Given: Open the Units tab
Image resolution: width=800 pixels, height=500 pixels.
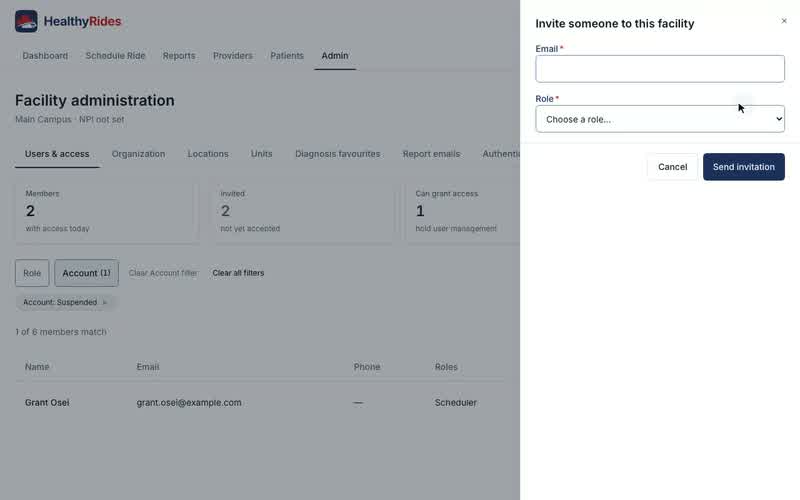Looking at the screenshot, I should pos(261,154).
